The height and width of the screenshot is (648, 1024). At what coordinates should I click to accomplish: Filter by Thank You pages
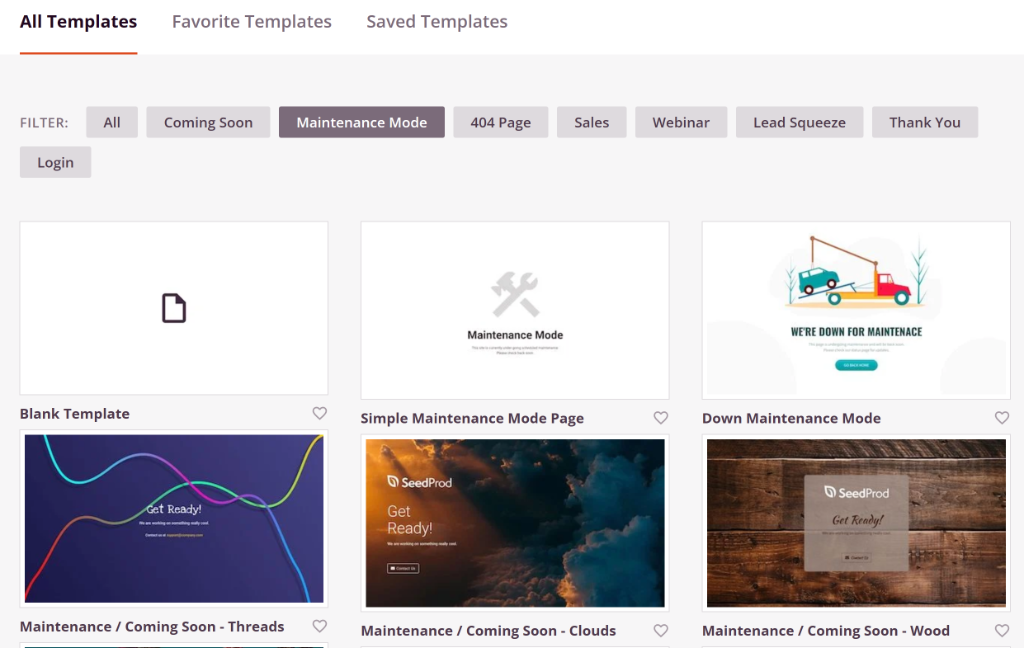[x=925, y=122]
